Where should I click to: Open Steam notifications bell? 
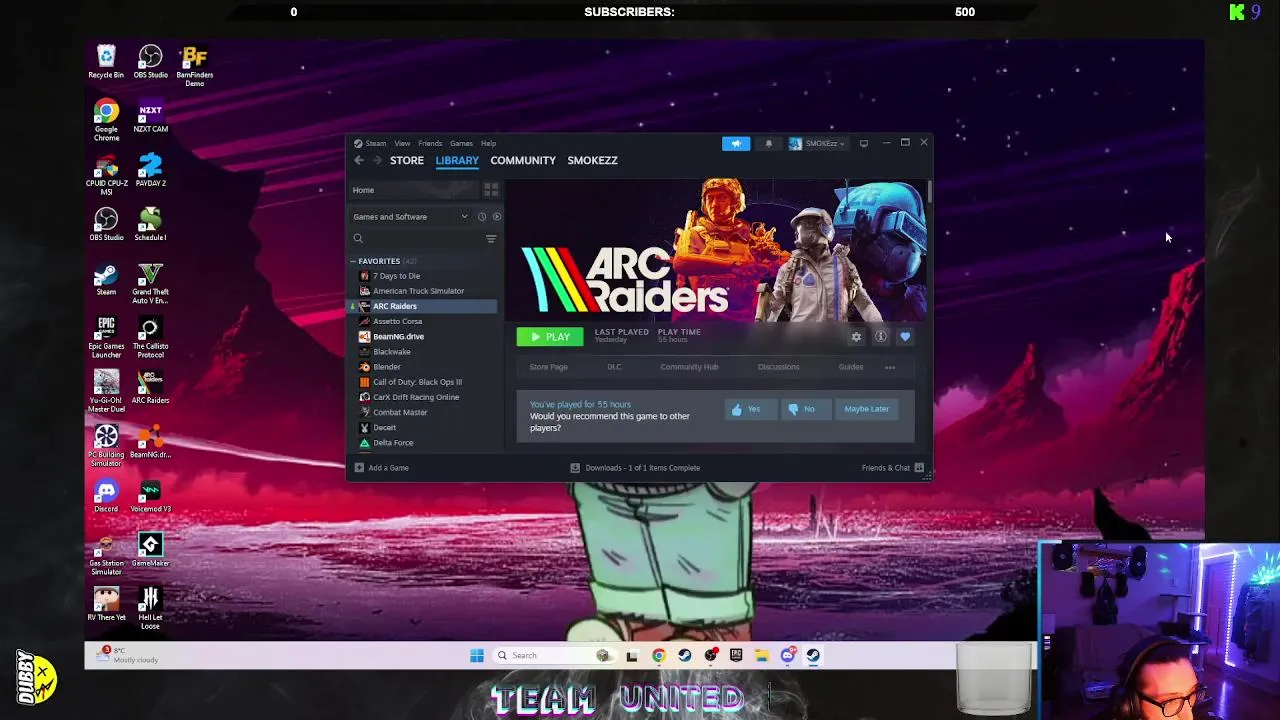[768, 143]
